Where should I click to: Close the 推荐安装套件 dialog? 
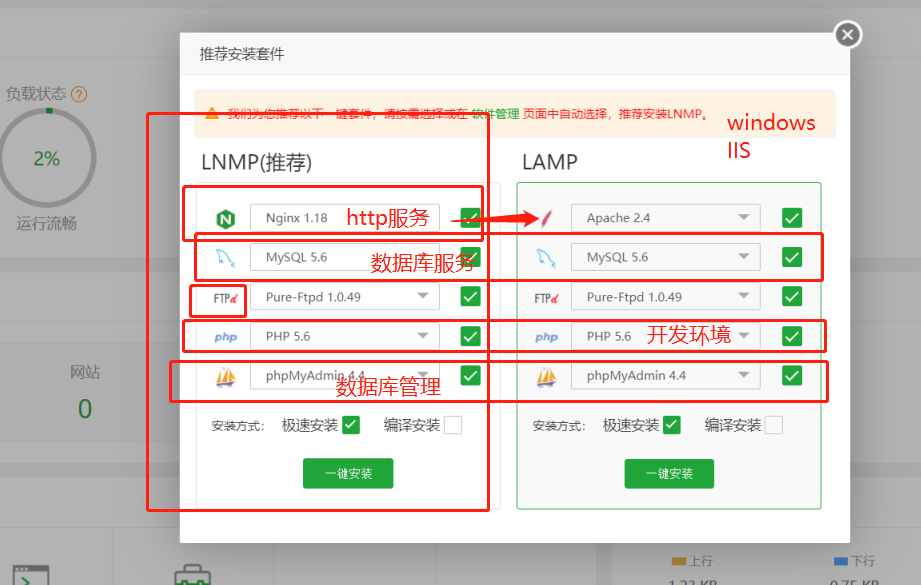pyautogui.click(x=848, y=35)
